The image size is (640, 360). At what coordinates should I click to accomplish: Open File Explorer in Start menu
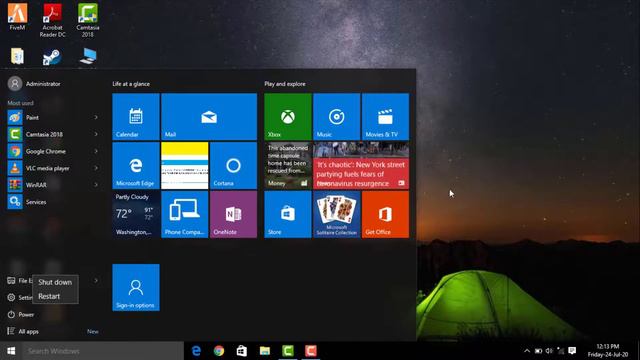pos(19,281)
